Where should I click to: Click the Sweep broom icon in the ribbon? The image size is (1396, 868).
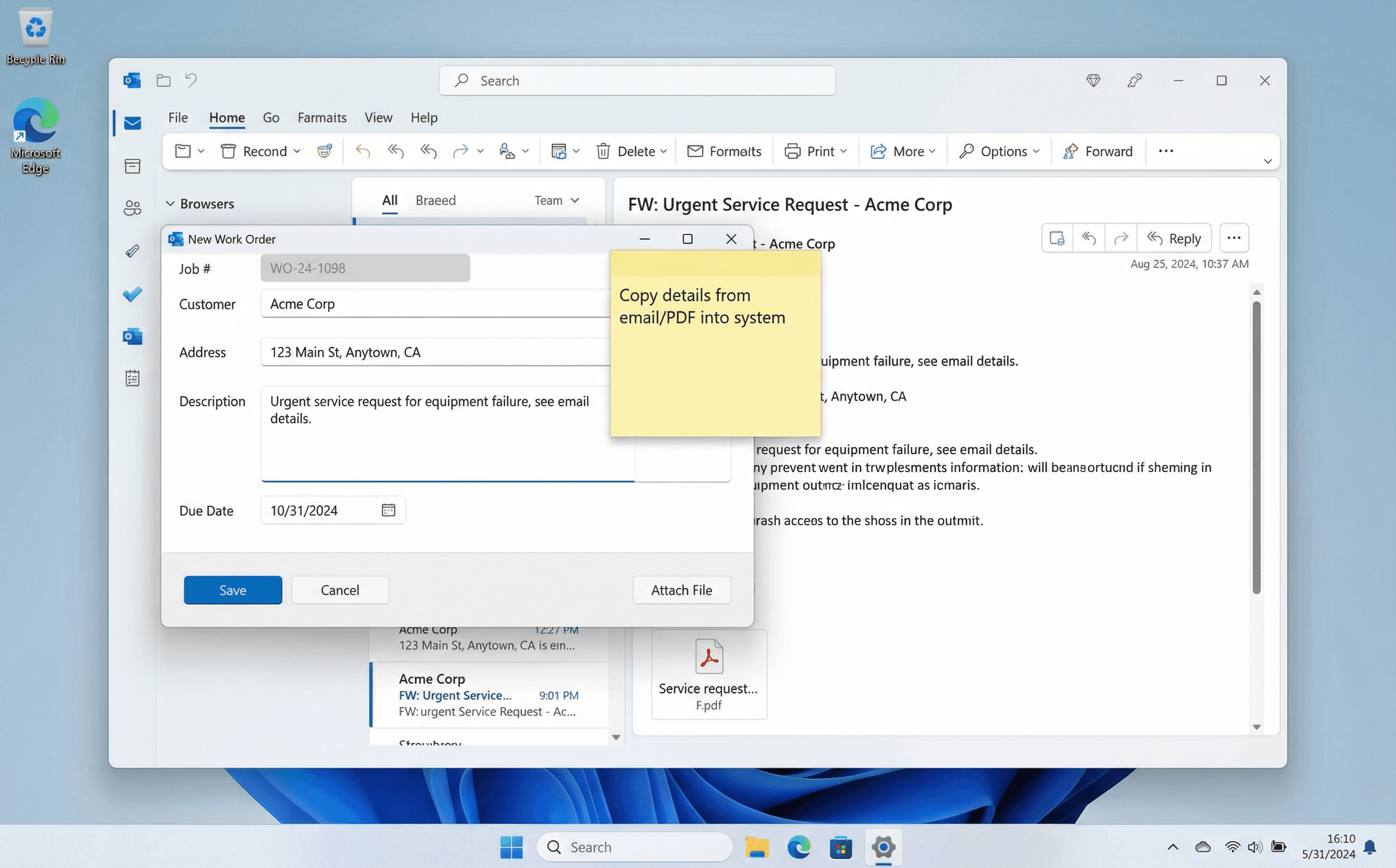325,151
